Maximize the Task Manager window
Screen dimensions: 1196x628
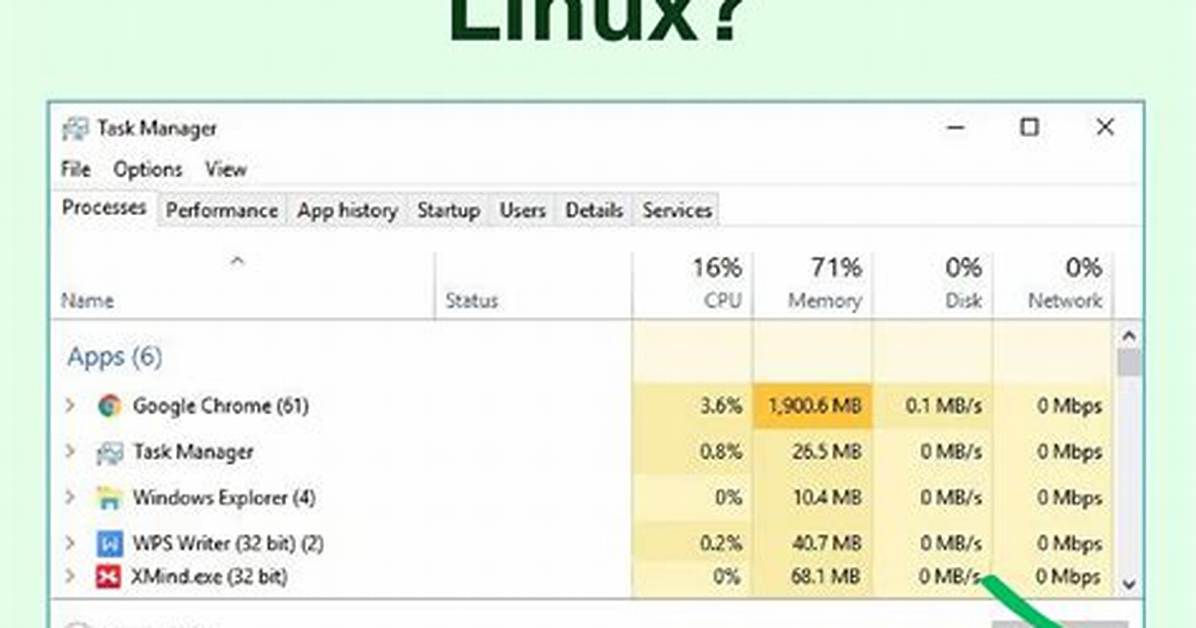1030,127
